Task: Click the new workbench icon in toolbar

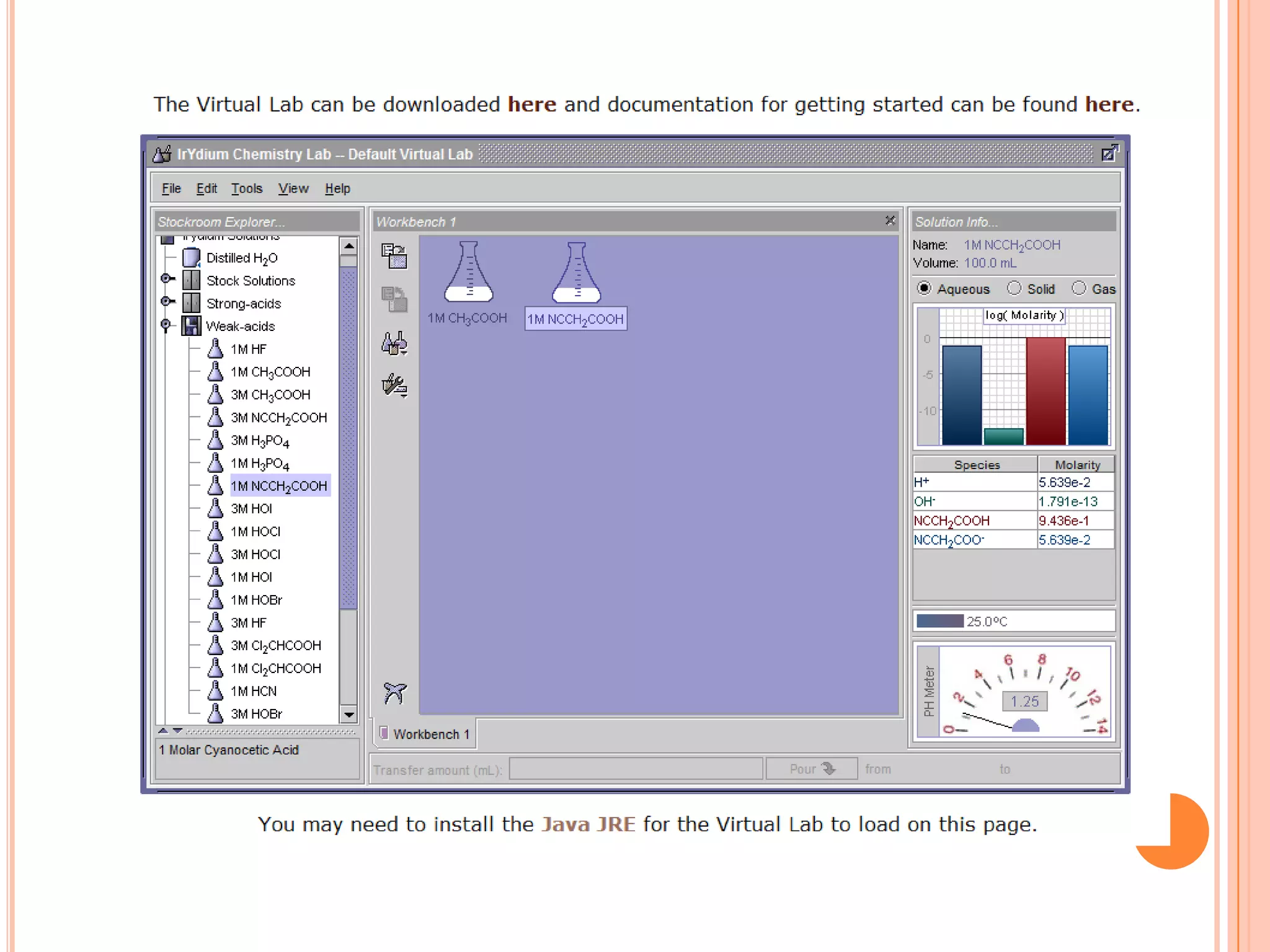Action: pos(394,256)
